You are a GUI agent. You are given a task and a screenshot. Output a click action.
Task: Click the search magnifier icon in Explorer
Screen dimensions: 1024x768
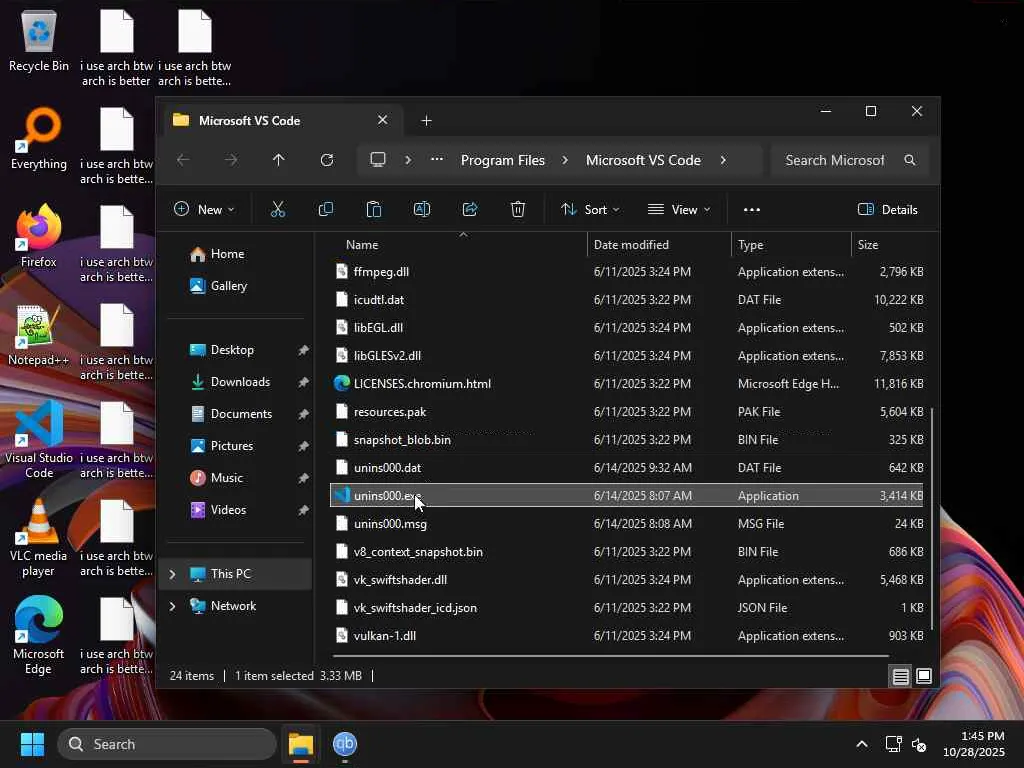pos(910,160)
